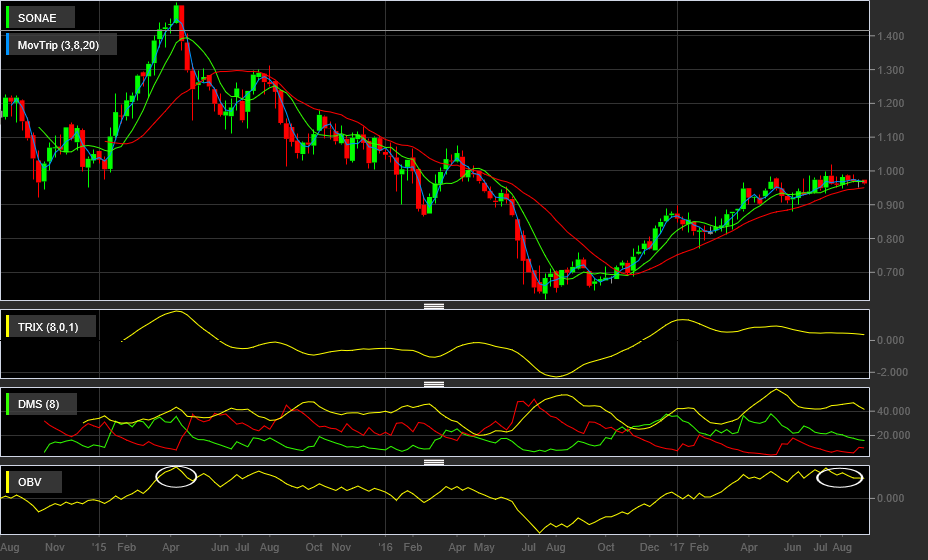Click the 0.700 price level on axis
Screen dimensions: 928x560
(891, 272)
